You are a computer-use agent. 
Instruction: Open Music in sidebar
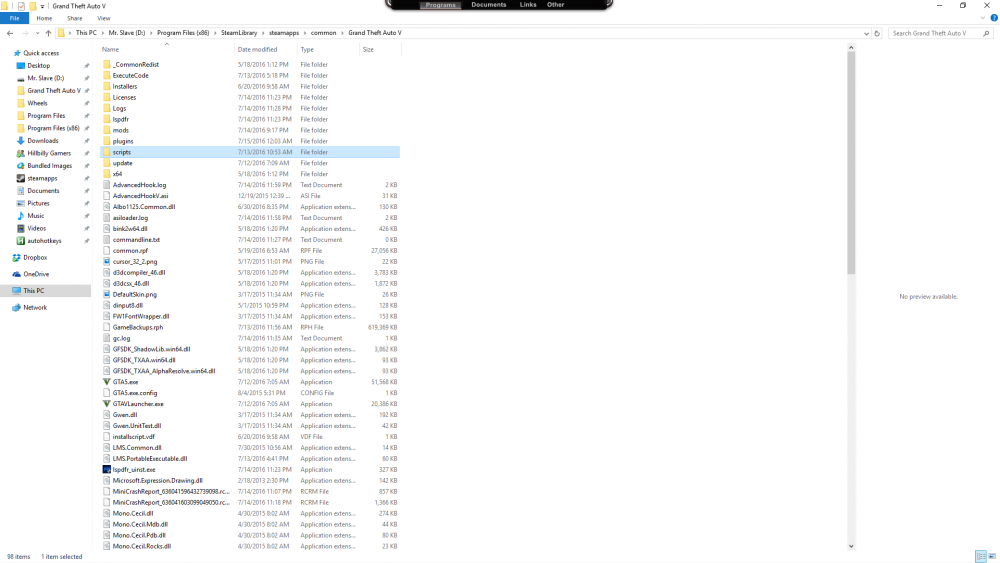pos(36,216)
